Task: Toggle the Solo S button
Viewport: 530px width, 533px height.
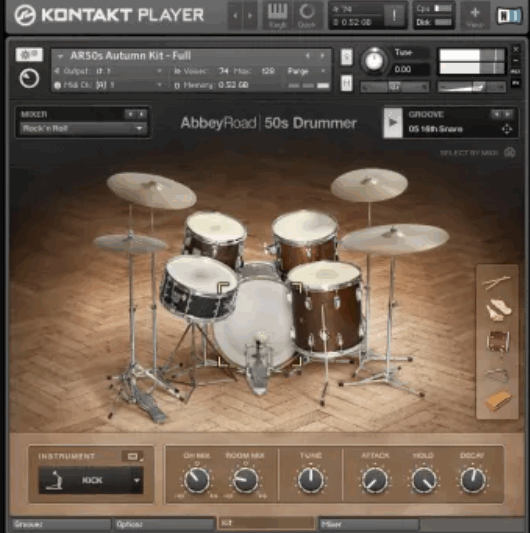Action: [346, 57]
